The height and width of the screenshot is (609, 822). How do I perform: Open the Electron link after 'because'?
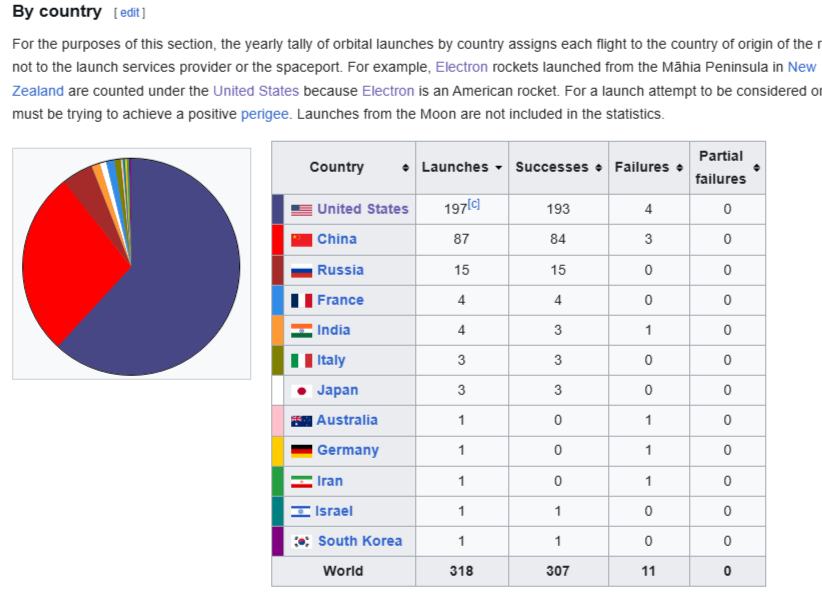coord(388,91)
